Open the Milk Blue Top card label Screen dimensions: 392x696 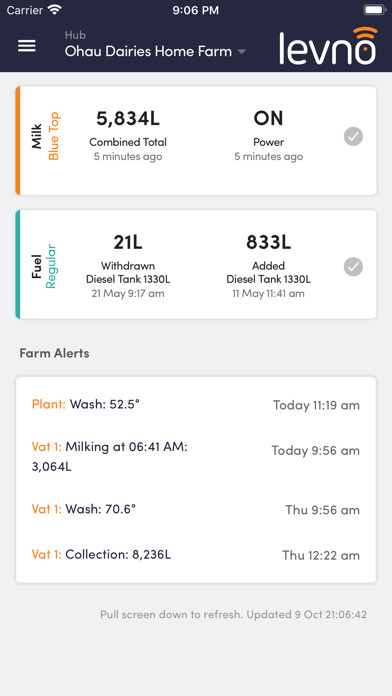click(45, 136)
